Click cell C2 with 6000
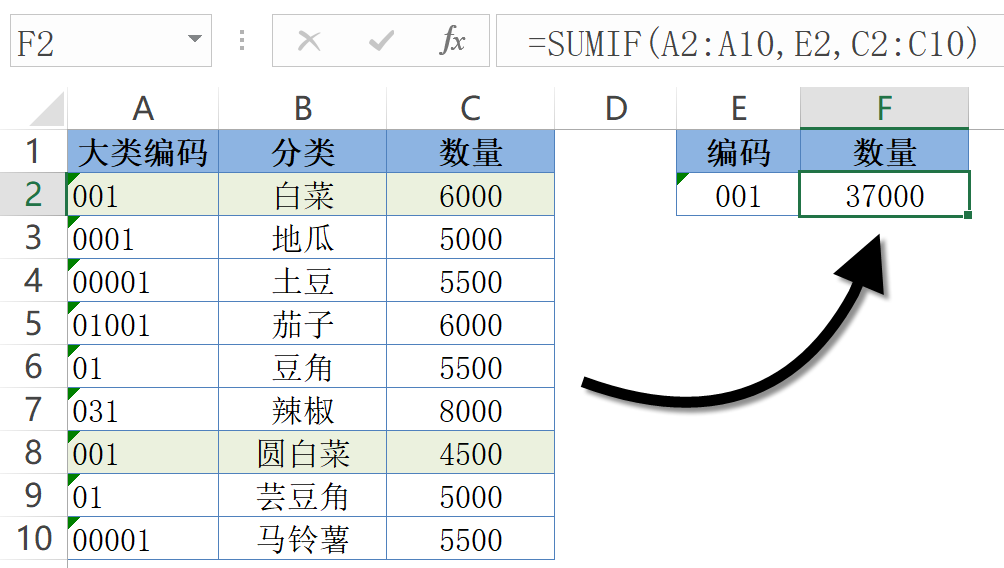Screen dimensions: 1004x568 pyautogui.click(x=471, y=195)
